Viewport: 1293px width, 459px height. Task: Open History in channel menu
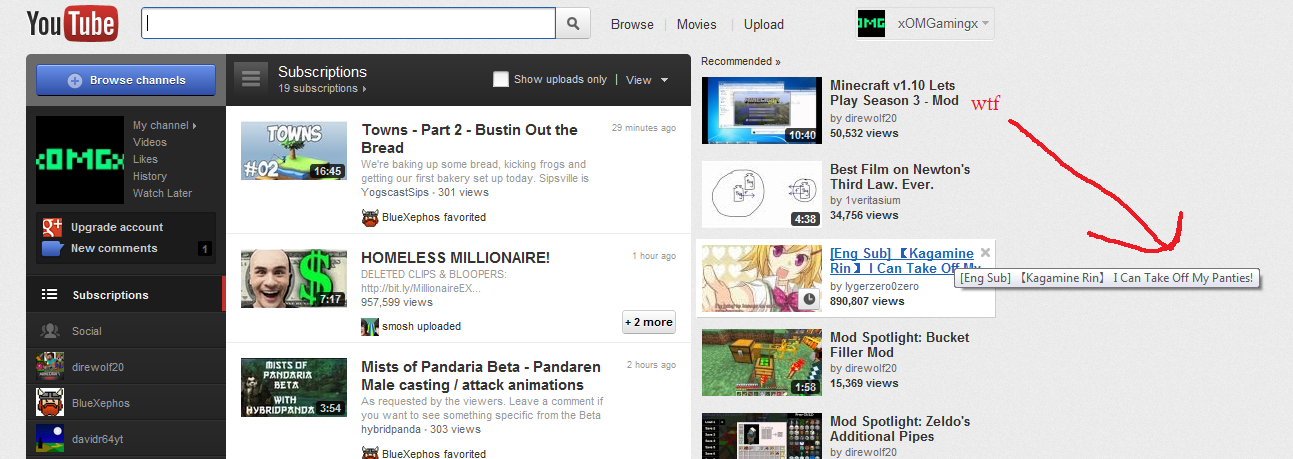(150, 176)
